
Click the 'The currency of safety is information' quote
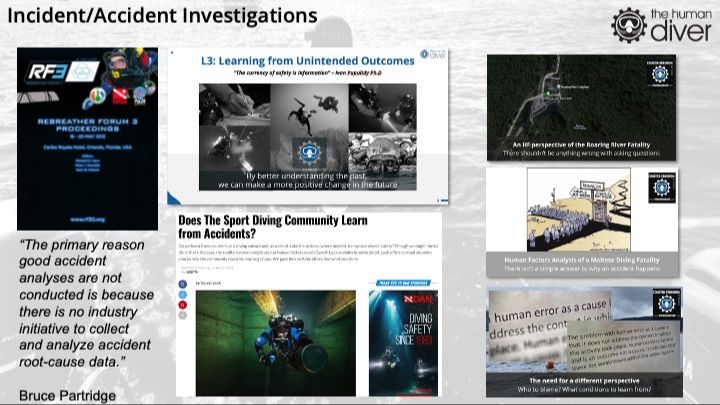point(308,73)
